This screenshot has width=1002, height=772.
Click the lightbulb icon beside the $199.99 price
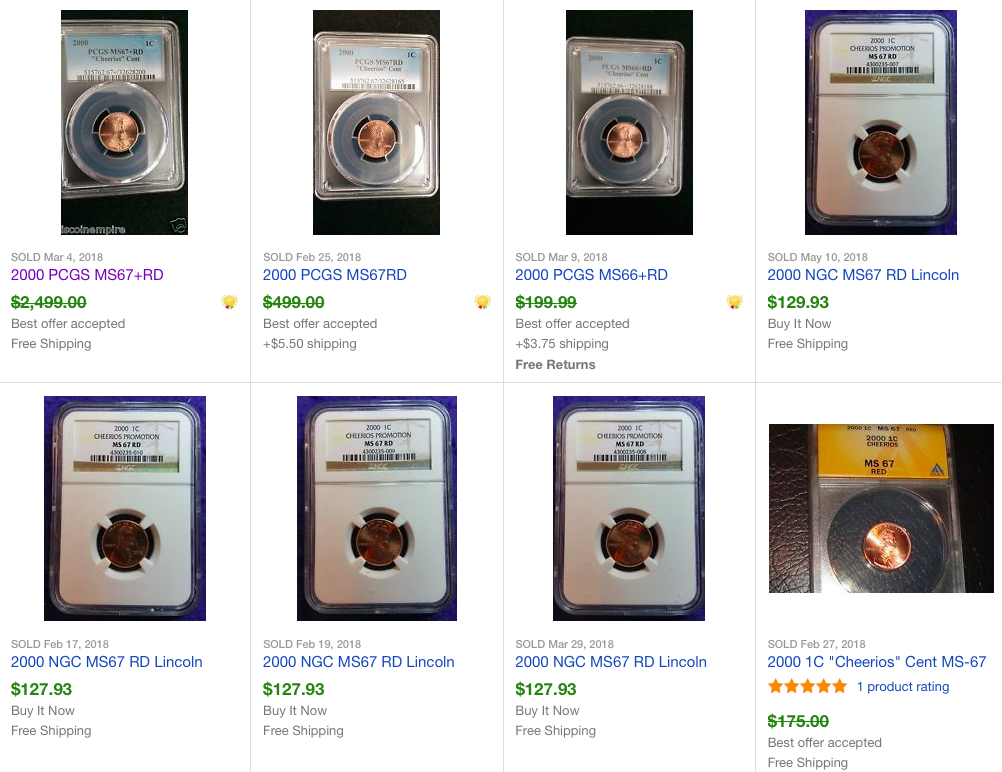734,302
